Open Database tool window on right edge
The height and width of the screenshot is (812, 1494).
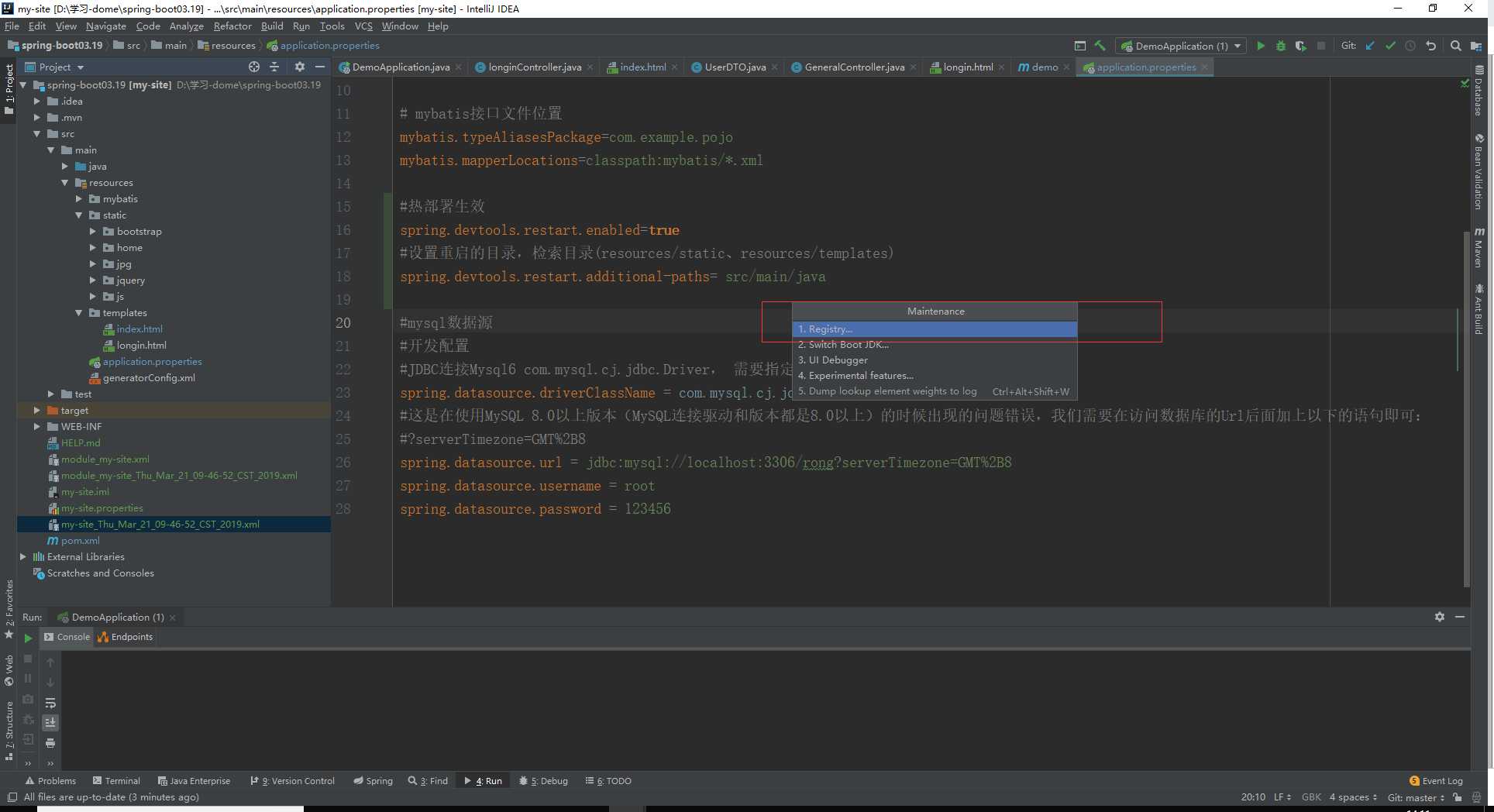tap(1479, 90)
